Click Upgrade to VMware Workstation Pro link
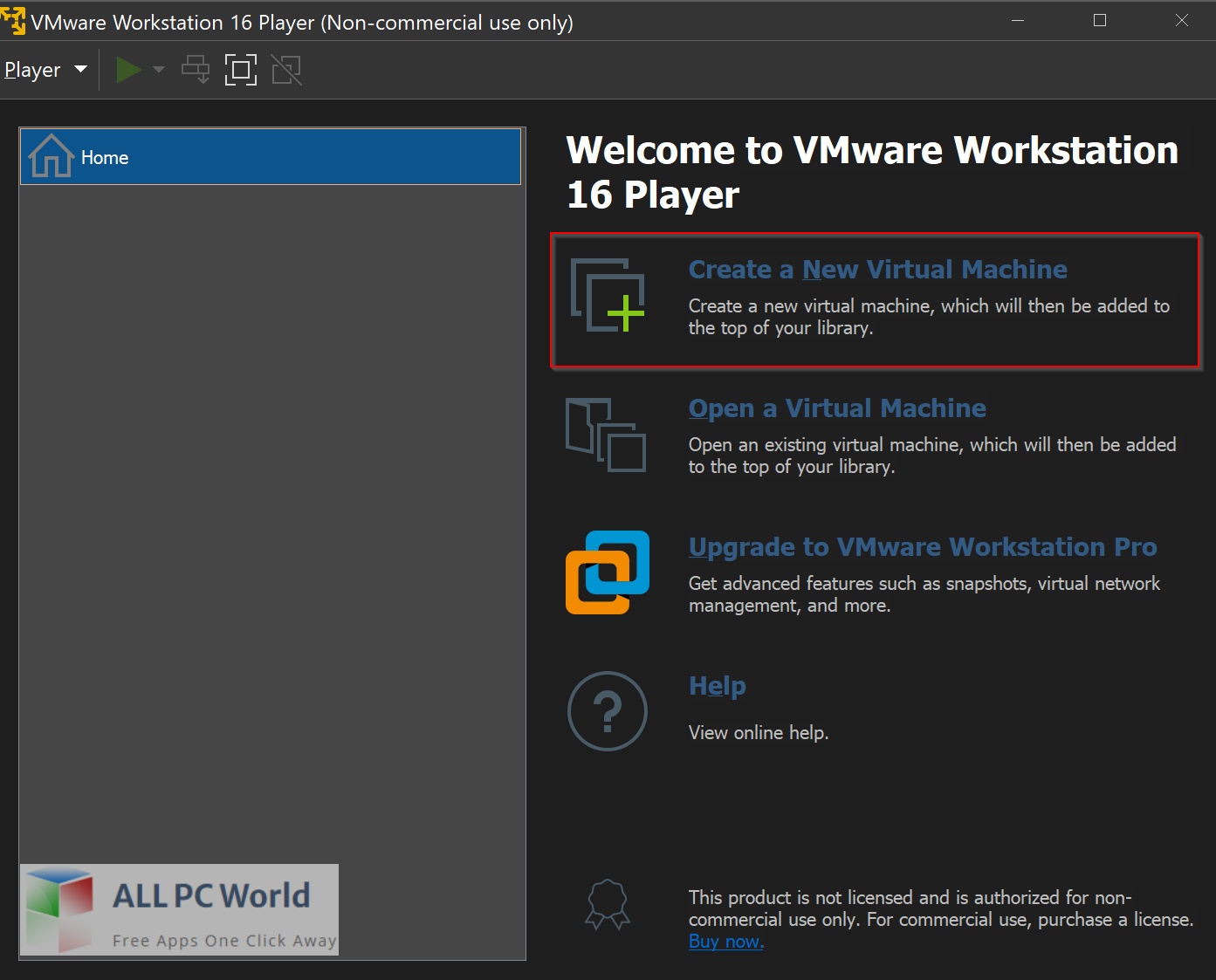The height and width of the screenshot is (980, 1216). click(923, 547)
